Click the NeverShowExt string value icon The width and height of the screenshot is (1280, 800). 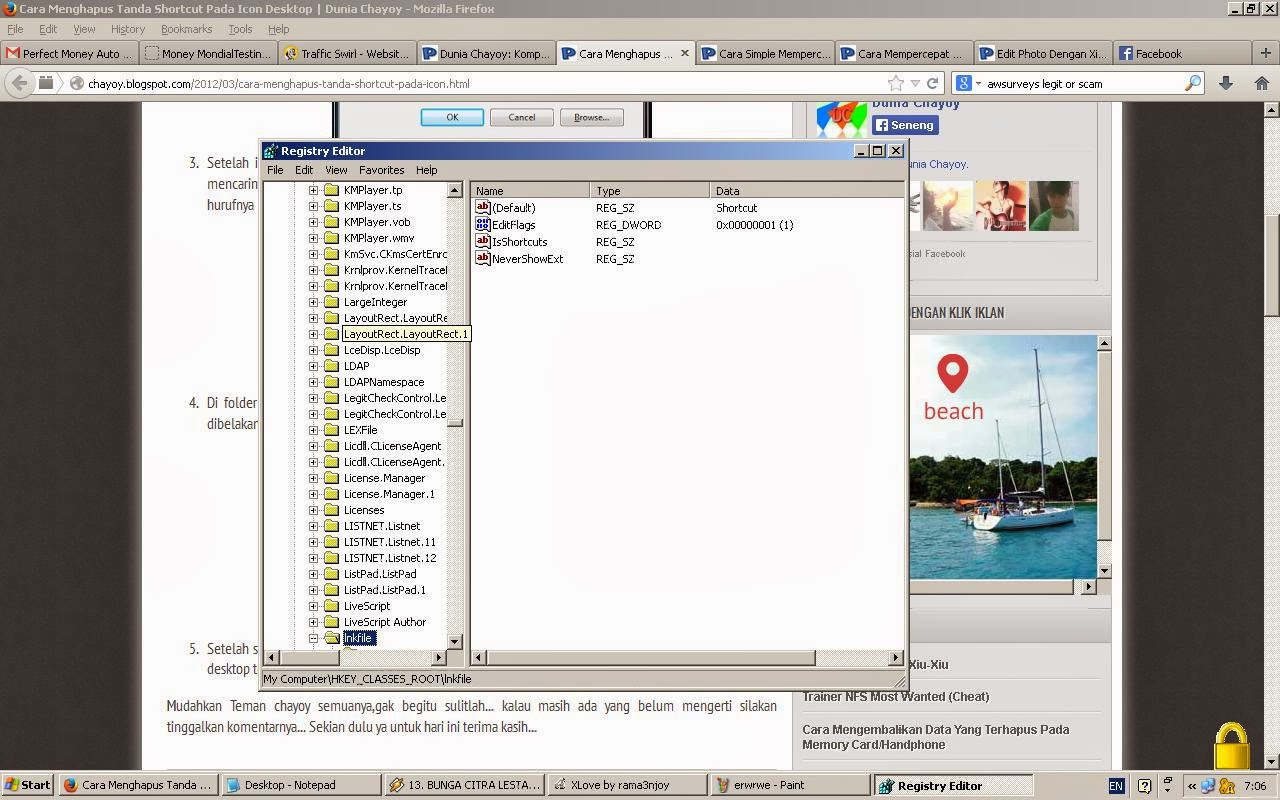pos(483,258)
